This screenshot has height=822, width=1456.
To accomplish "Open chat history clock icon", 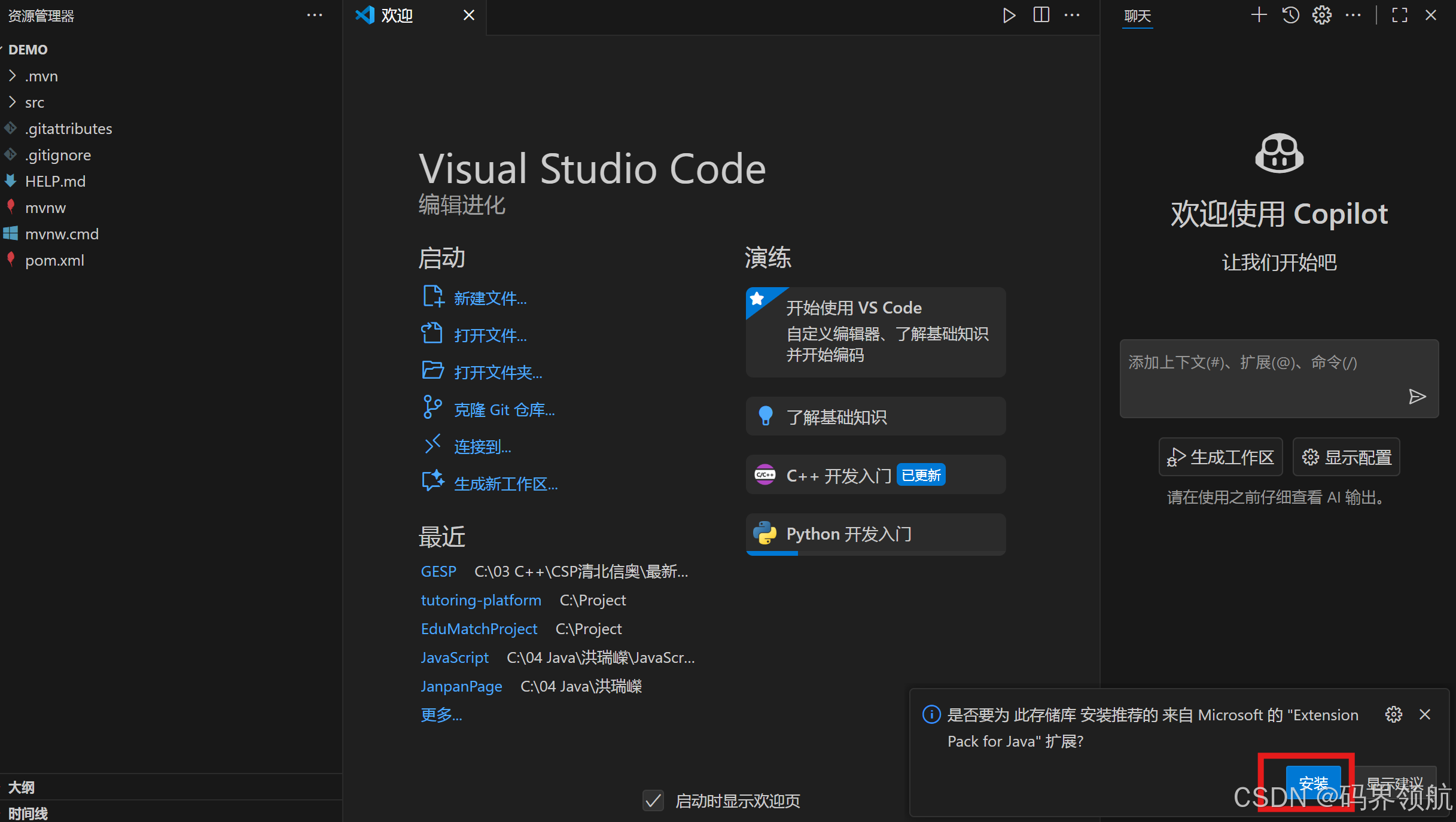I will [1290, 16].
